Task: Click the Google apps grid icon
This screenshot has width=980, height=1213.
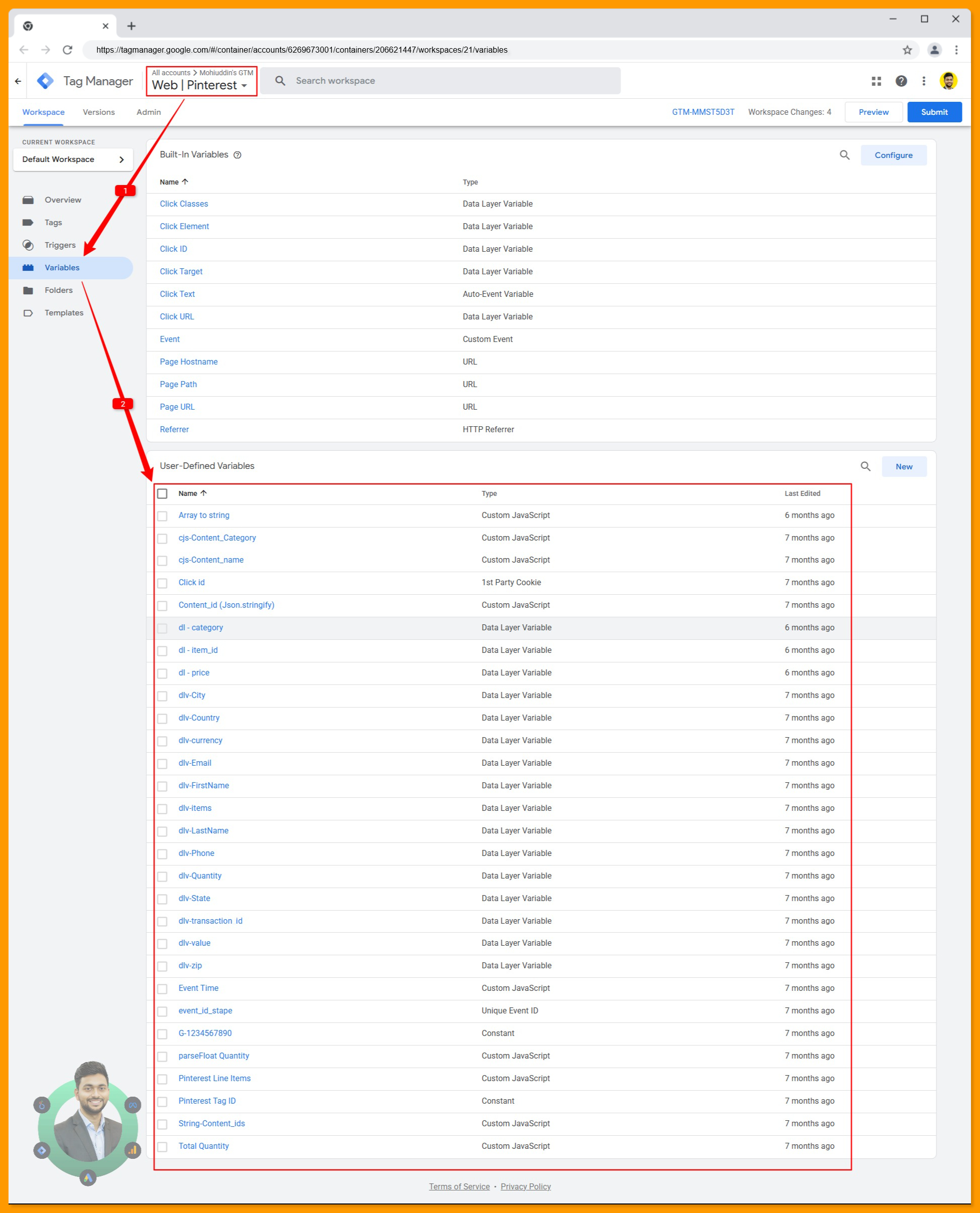Action: [x=876, y=81]
